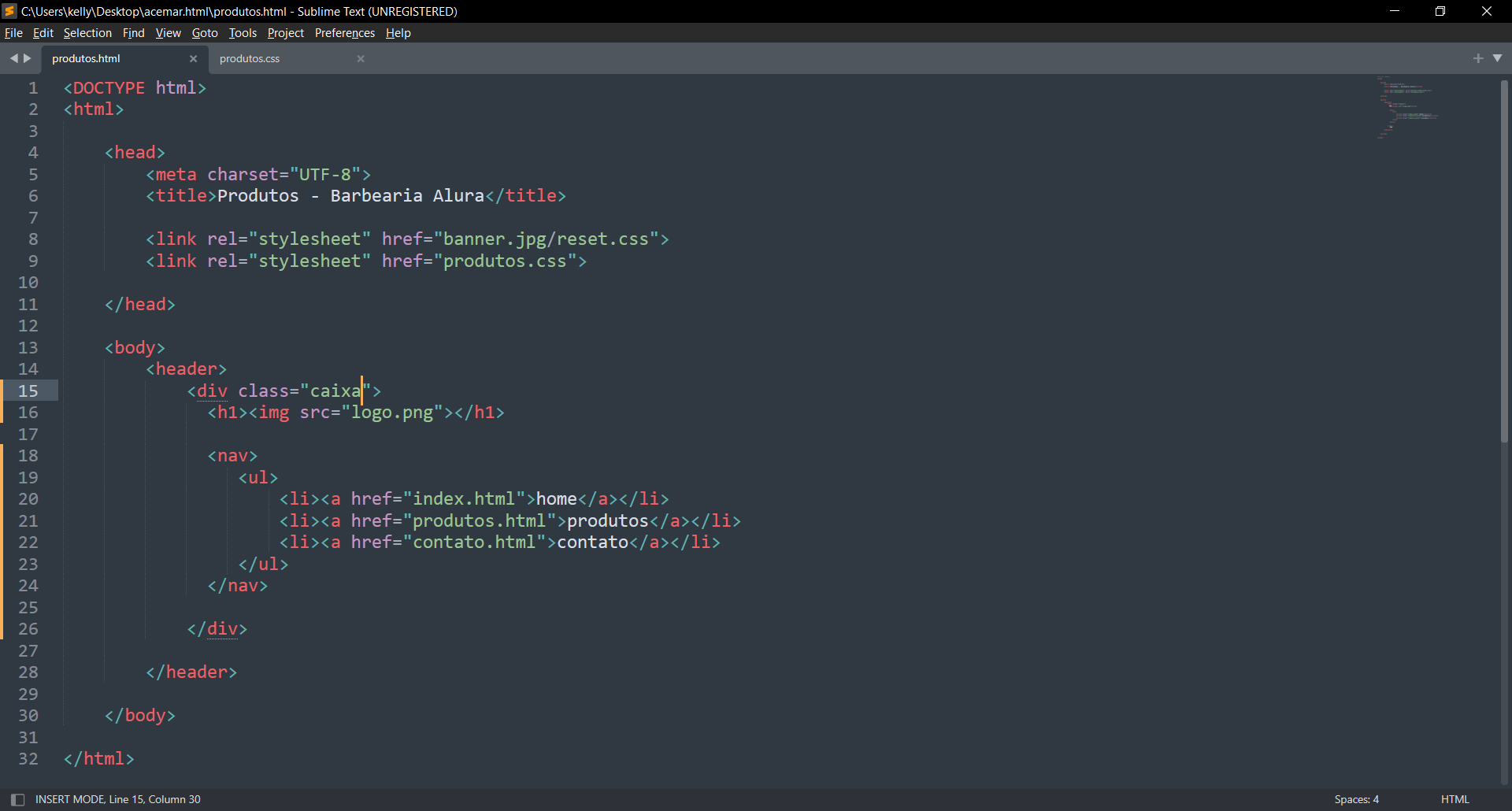Viewport: 1512px width, 811px height.
Task: Minimize the Sublime Text window
Action: (x=1395, y=11)
